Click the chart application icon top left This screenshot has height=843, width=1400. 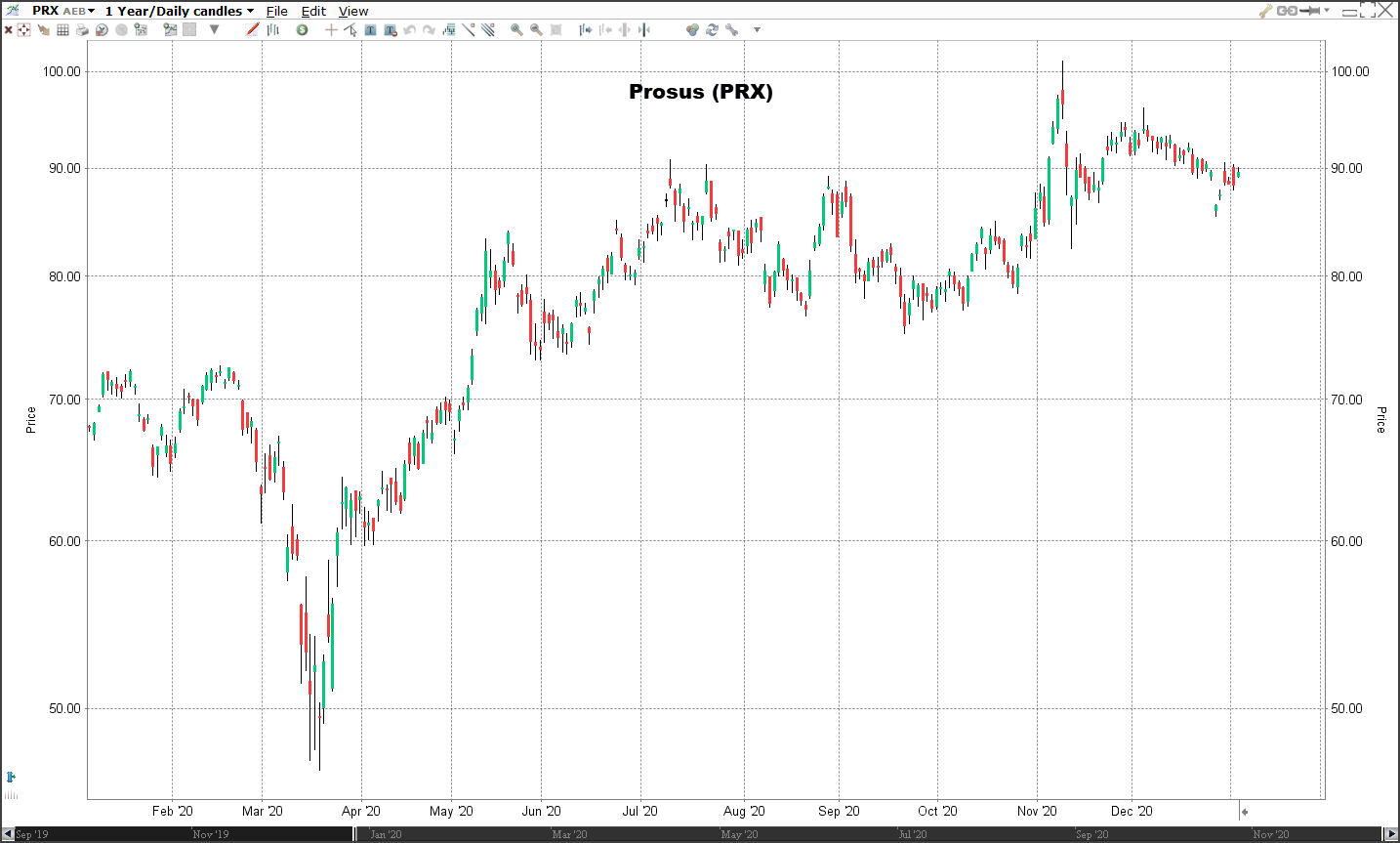tap(12, 10)
